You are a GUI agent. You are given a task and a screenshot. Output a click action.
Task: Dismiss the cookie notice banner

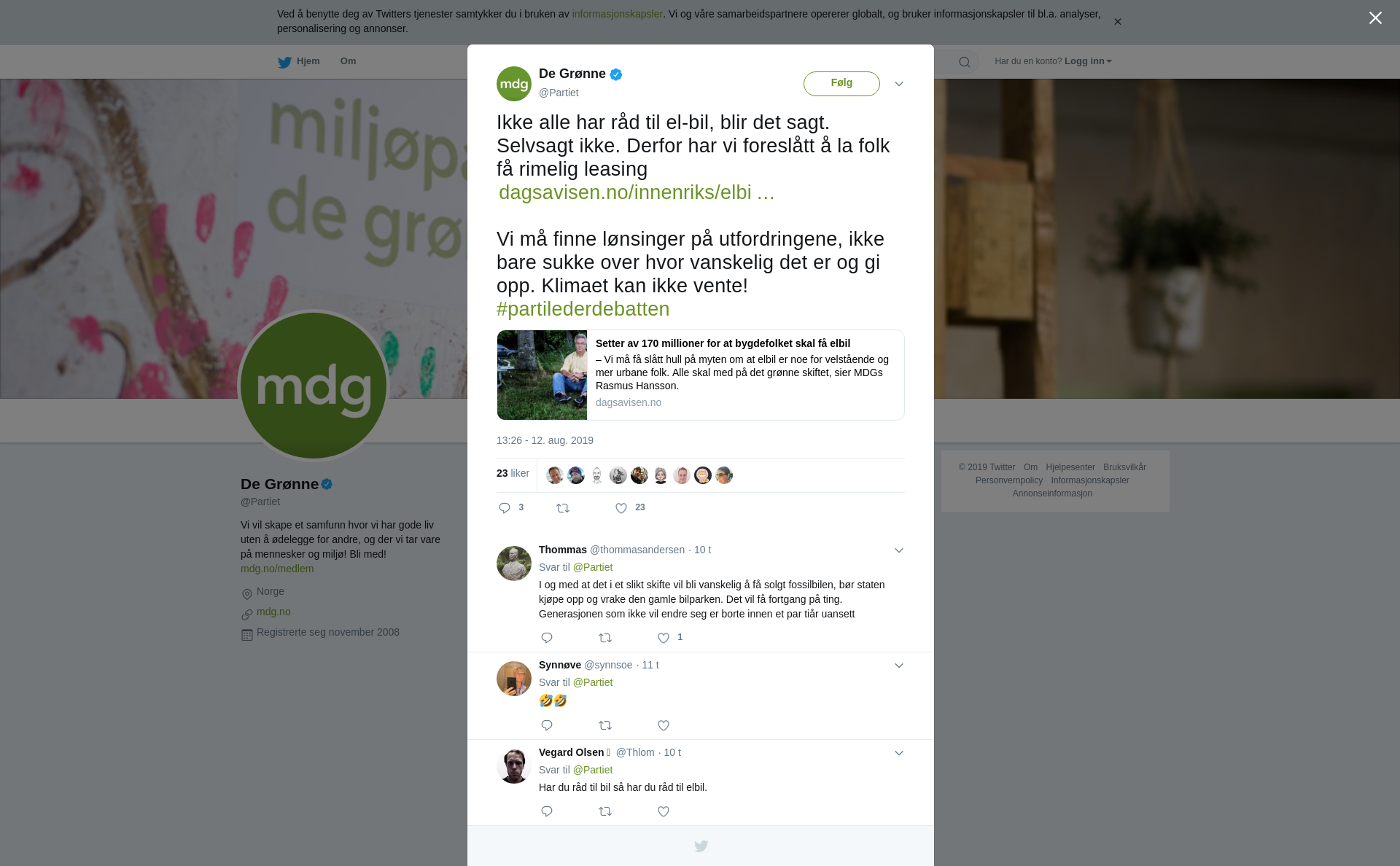[x=1117, y=22]
